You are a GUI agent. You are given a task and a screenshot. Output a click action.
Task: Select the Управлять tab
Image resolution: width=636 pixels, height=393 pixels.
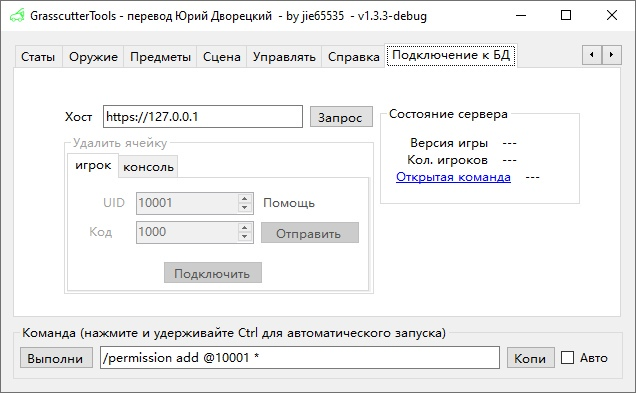[x=284, y=57]
